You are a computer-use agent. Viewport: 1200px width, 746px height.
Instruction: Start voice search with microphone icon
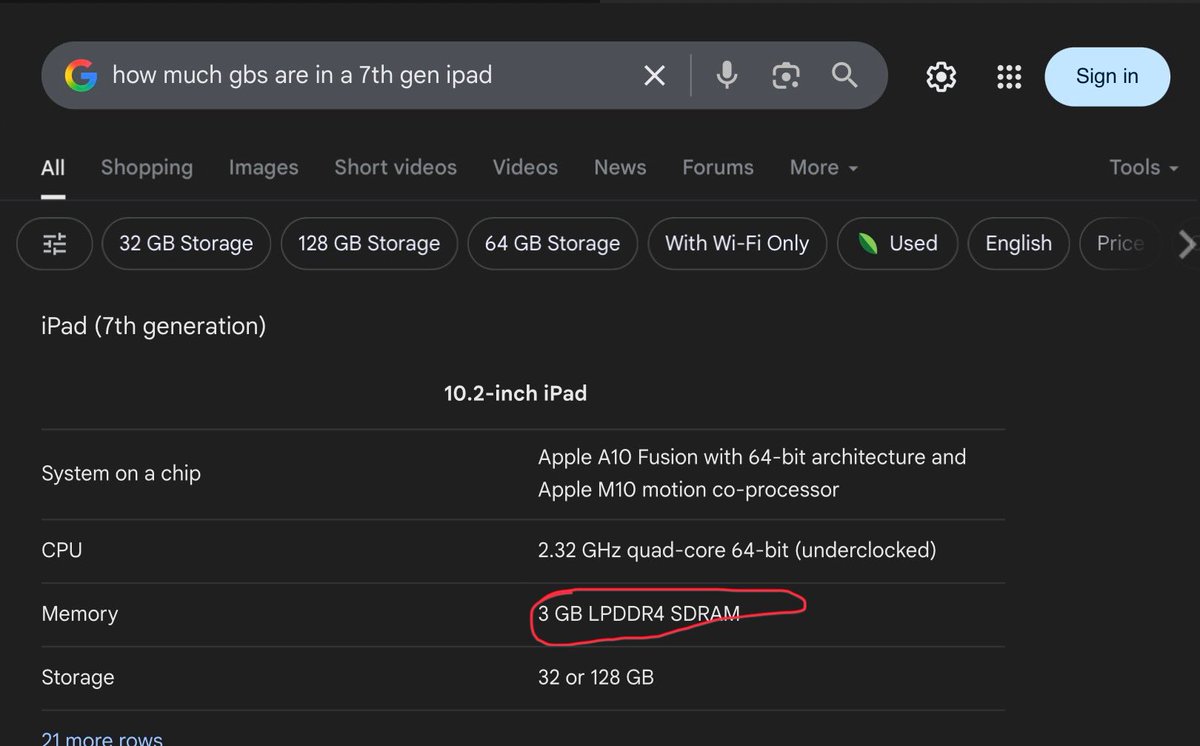(x=727, y=75)
